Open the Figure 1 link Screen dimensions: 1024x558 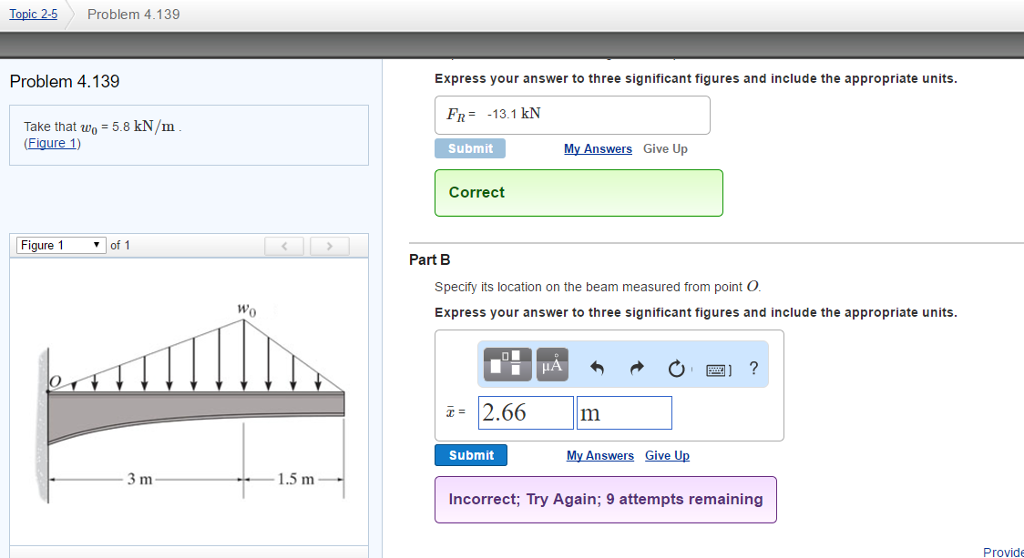click(x=52, y=143)
